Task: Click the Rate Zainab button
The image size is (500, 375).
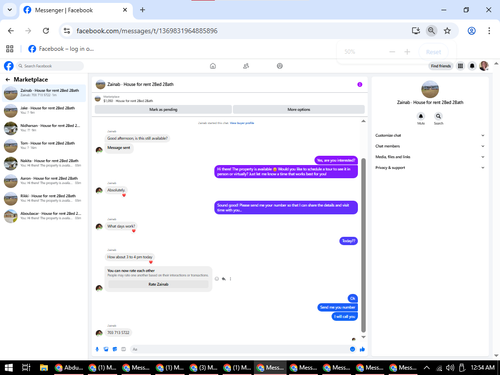Action: pyautogui.click(x=158, y=284)
